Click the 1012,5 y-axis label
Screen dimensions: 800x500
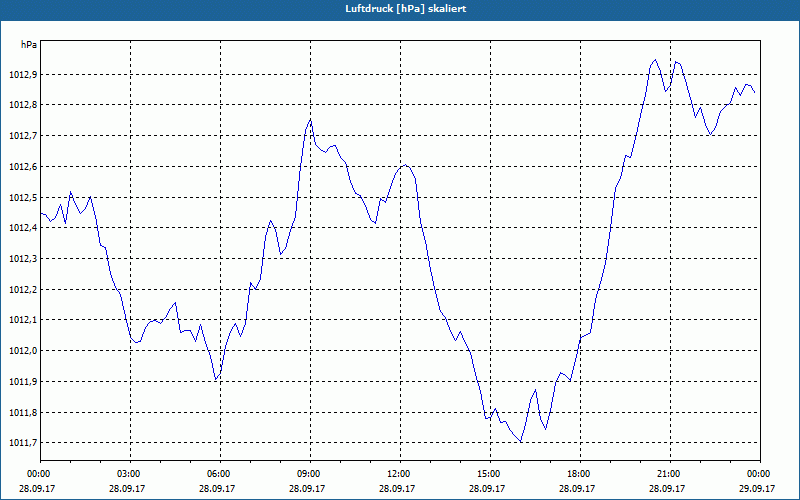point(23,197)
